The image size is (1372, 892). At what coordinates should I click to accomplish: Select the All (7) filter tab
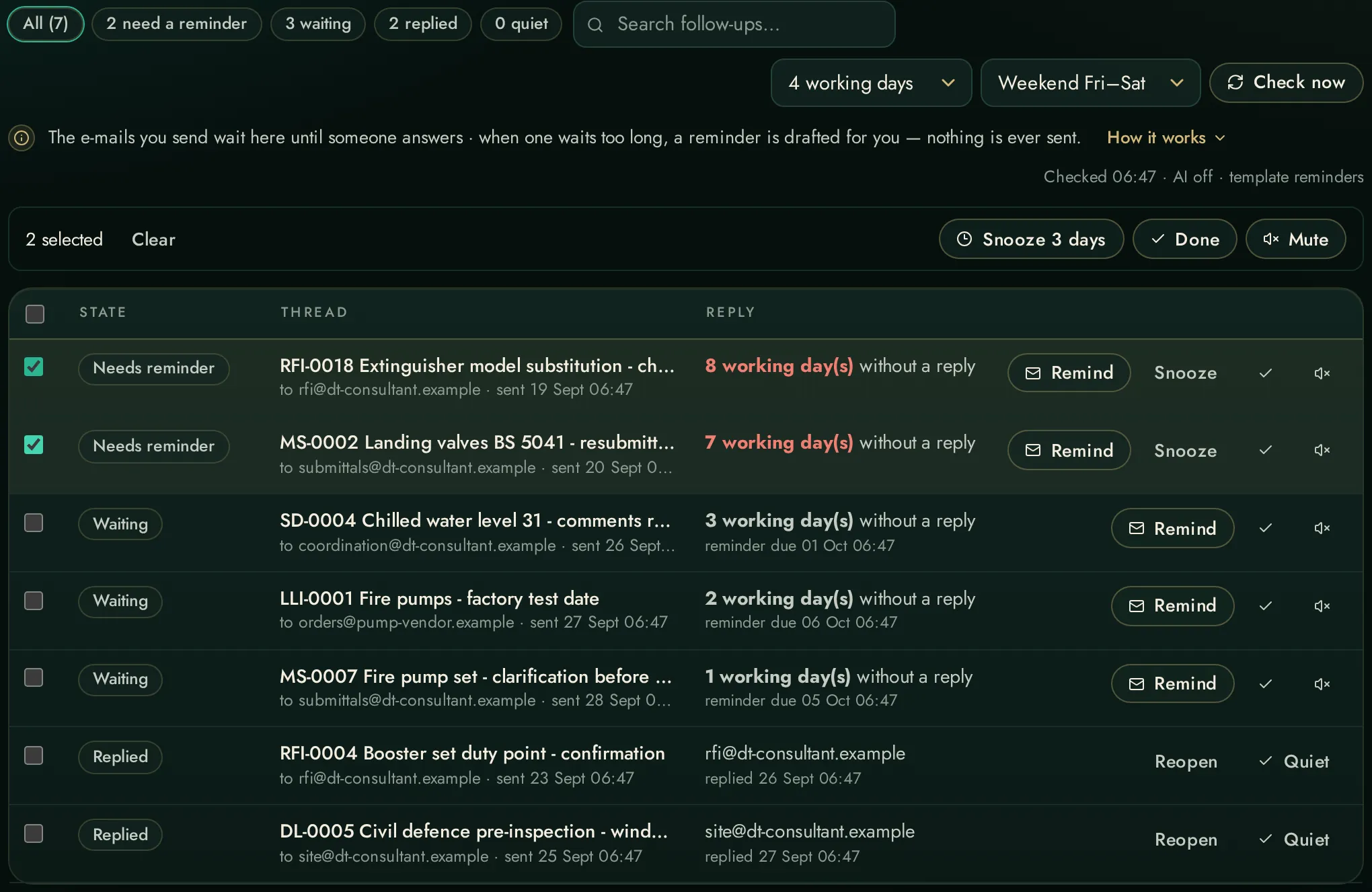46,24
